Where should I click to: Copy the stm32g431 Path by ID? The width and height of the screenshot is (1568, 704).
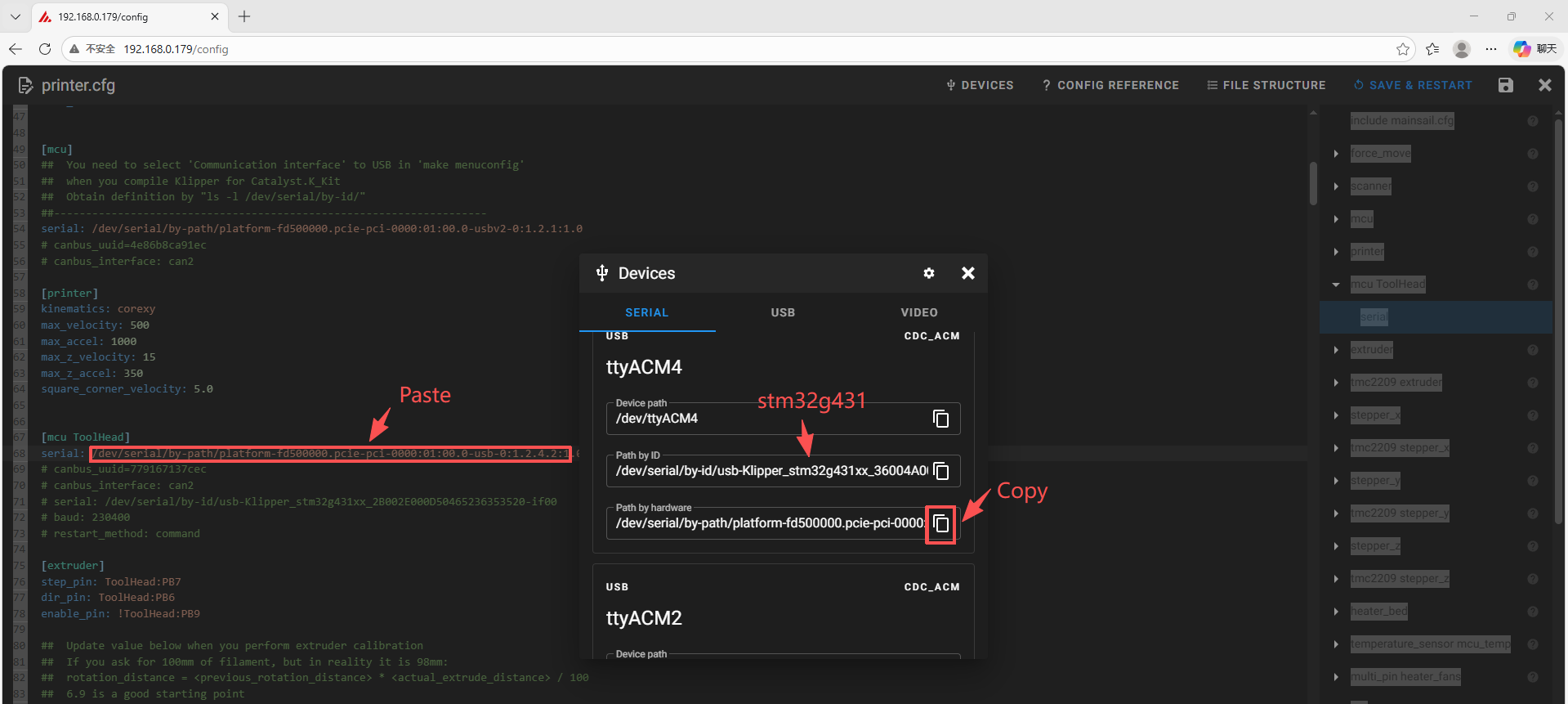[940, 471]
